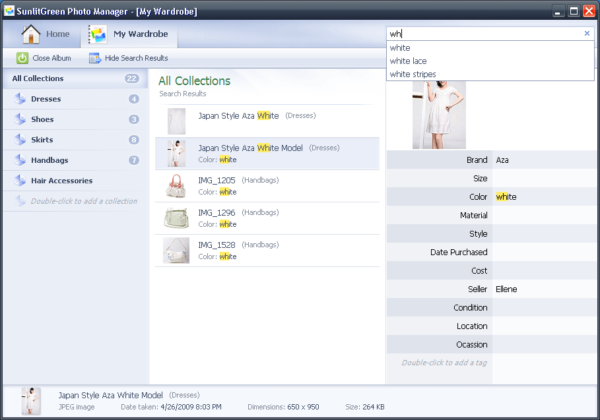
Task: Open the Skirts collection
Action: [x=75, y=140]
